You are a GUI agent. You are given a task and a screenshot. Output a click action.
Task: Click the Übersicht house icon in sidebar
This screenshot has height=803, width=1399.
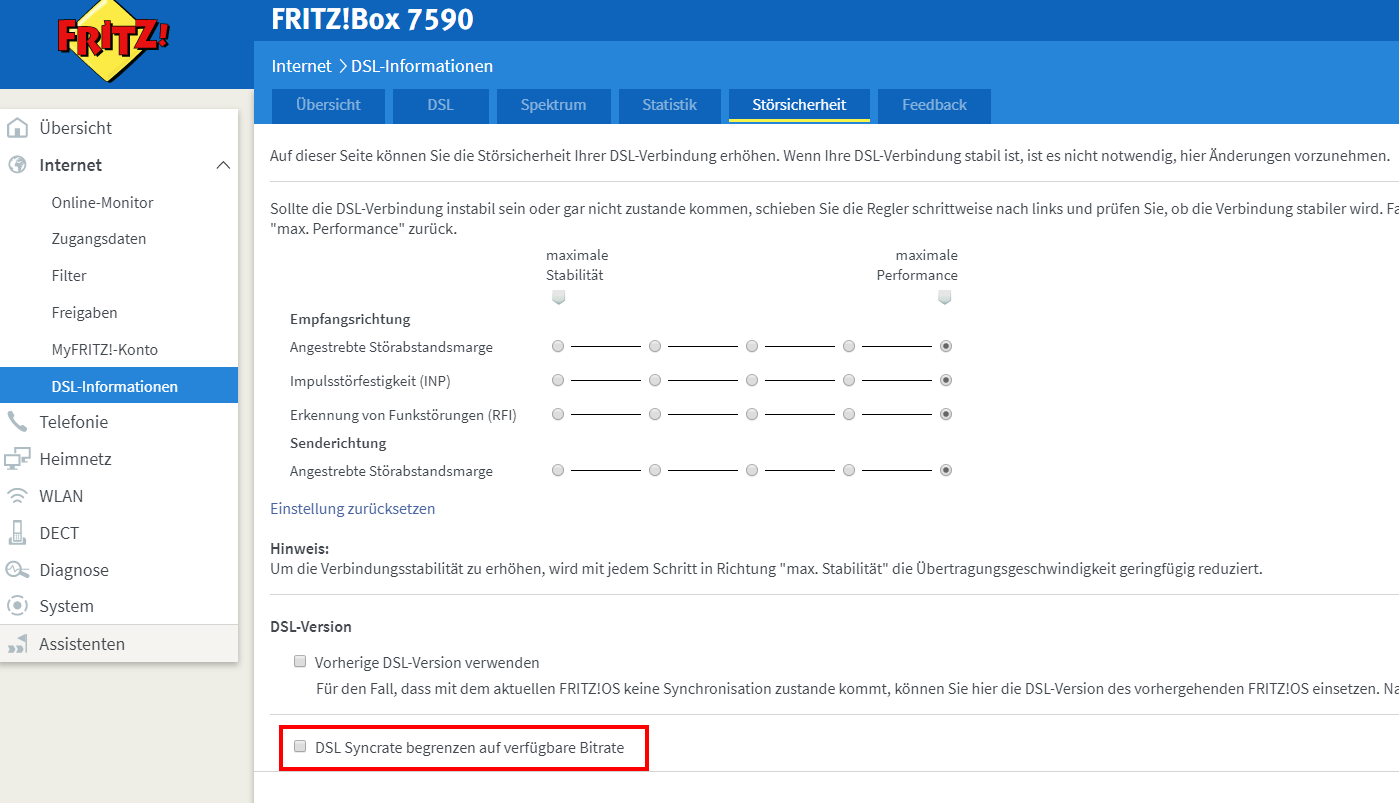17,128
